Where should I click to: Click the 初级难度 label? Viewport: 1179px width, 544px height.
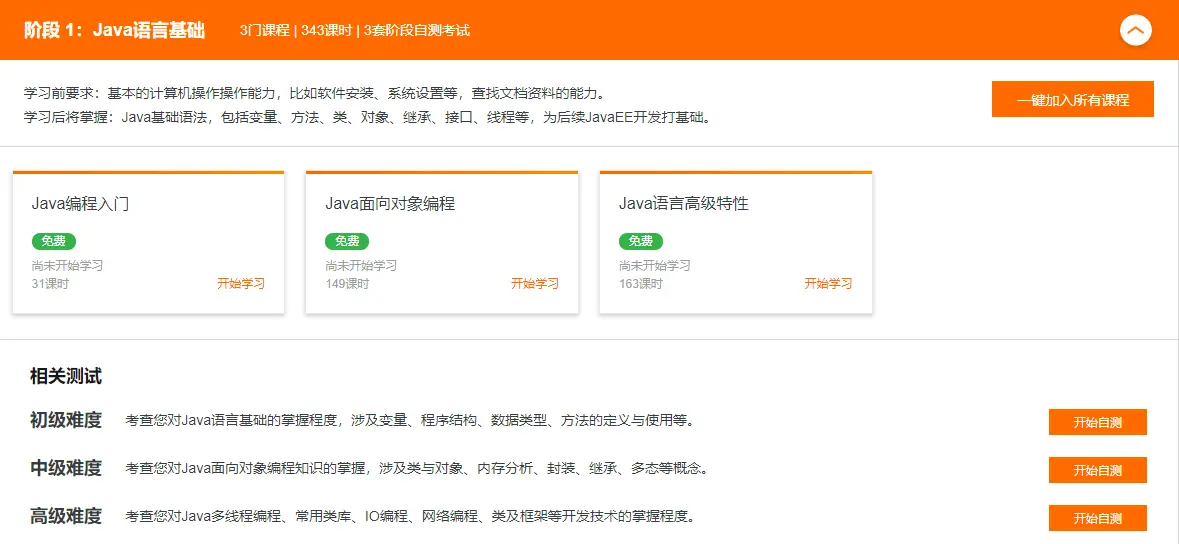point(66,420)
